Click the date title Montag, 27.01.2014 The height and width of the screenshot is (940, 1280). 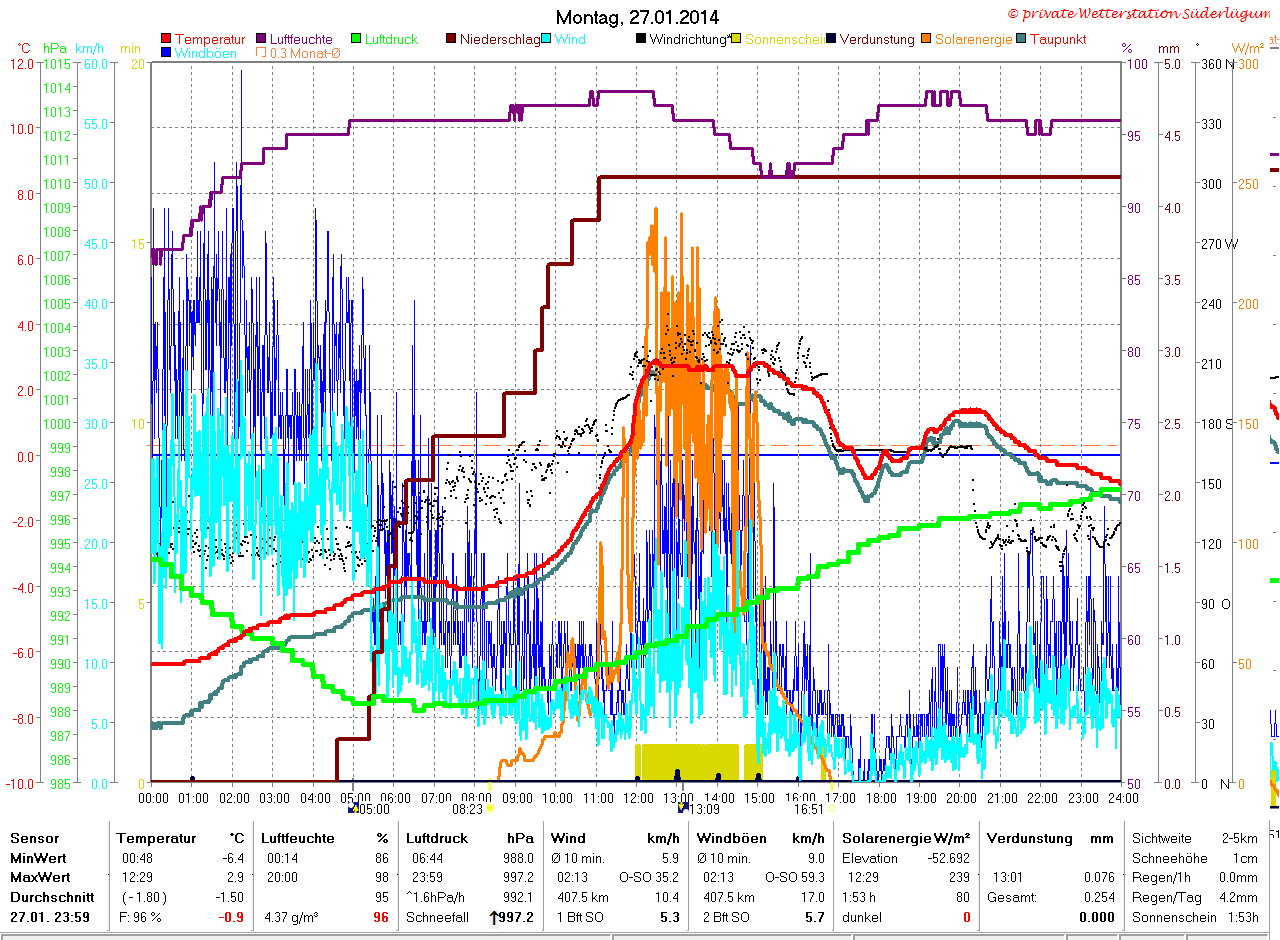click(x=637, y=17)
